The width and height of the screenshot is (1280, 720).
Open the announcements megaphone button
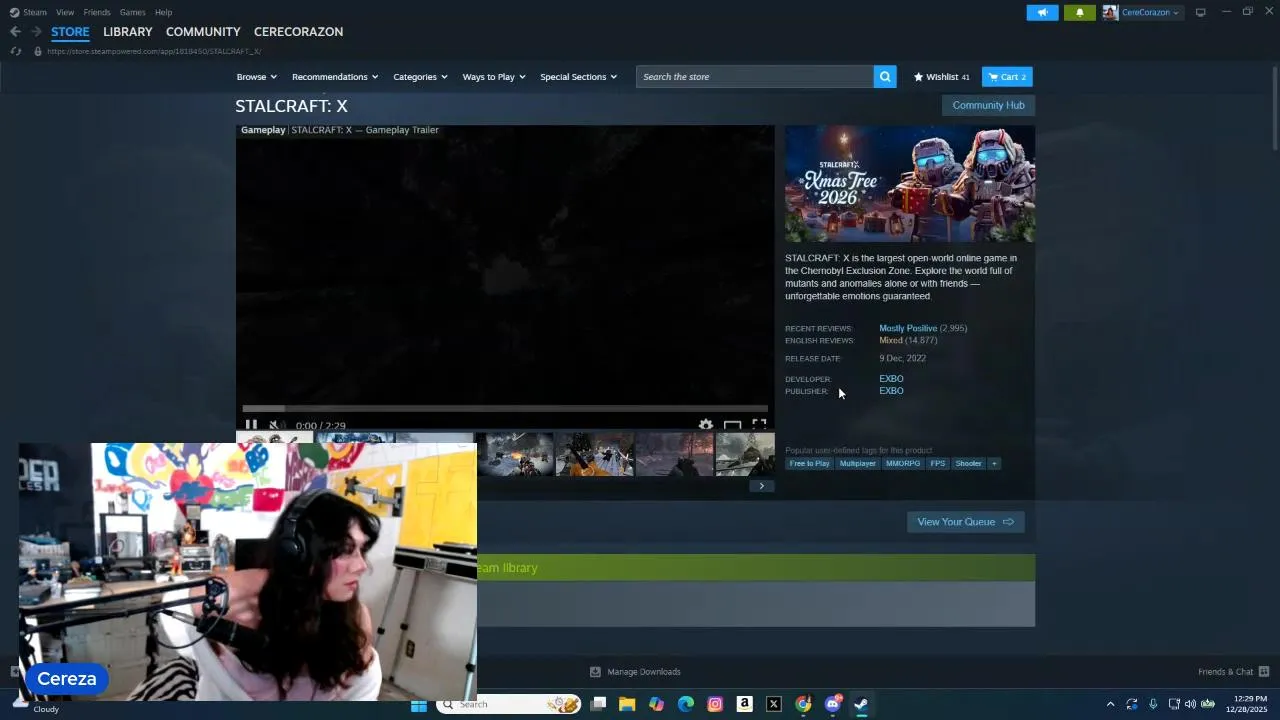tap(1042, 12)
